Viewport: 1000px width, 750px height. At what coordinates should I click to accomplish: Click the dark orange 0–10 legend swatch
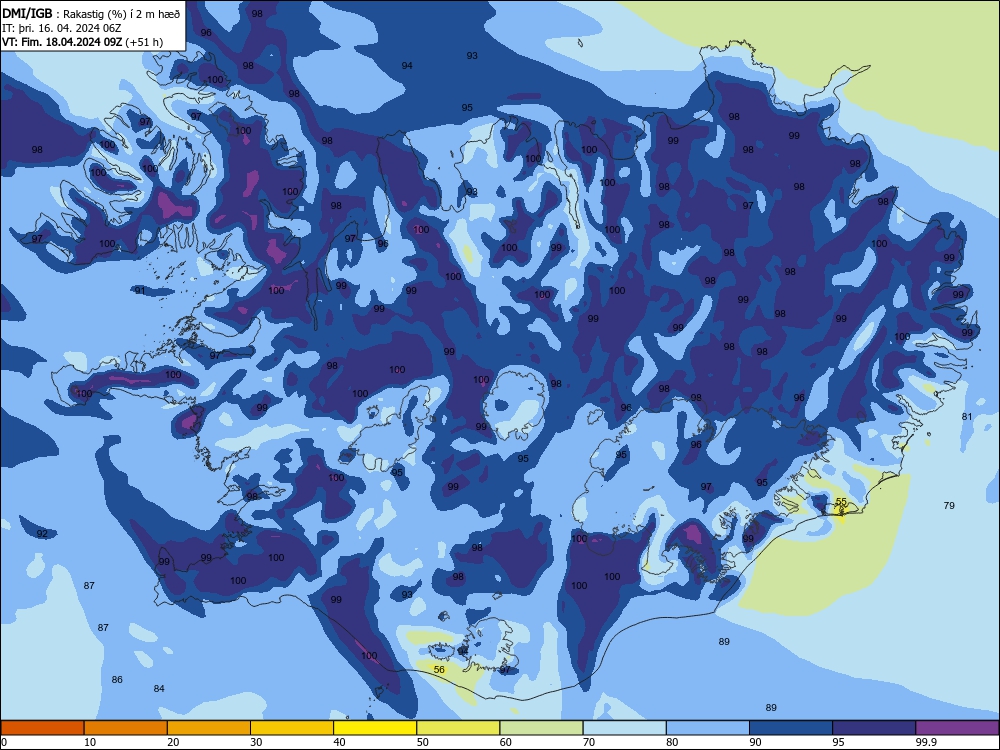pyautogui.click(x=42, y=728)
